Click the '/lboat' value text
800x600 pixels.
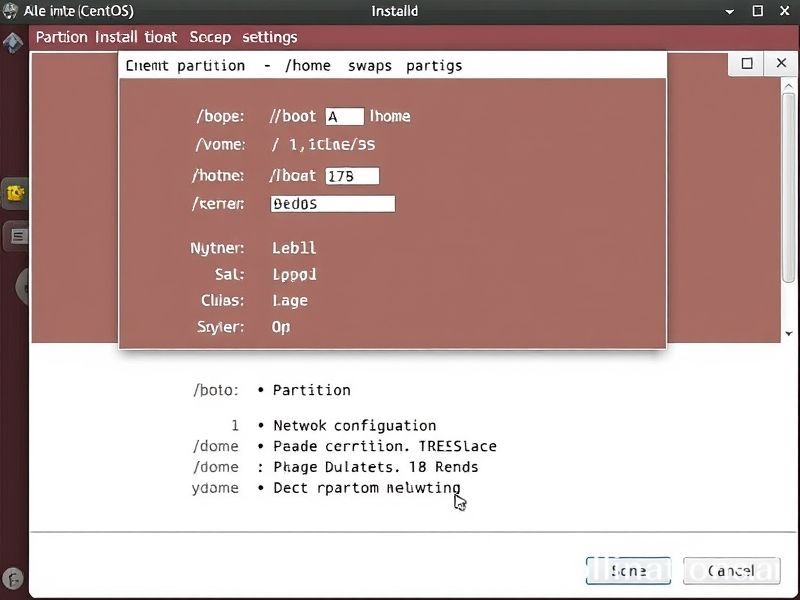pos(293,176)
